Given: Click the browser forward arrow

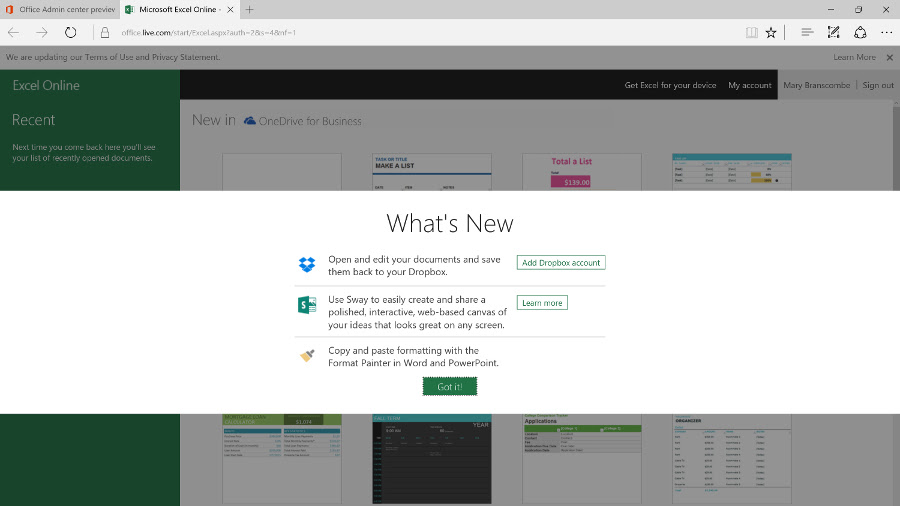Looking at the screenshot, I should [41, 33].
